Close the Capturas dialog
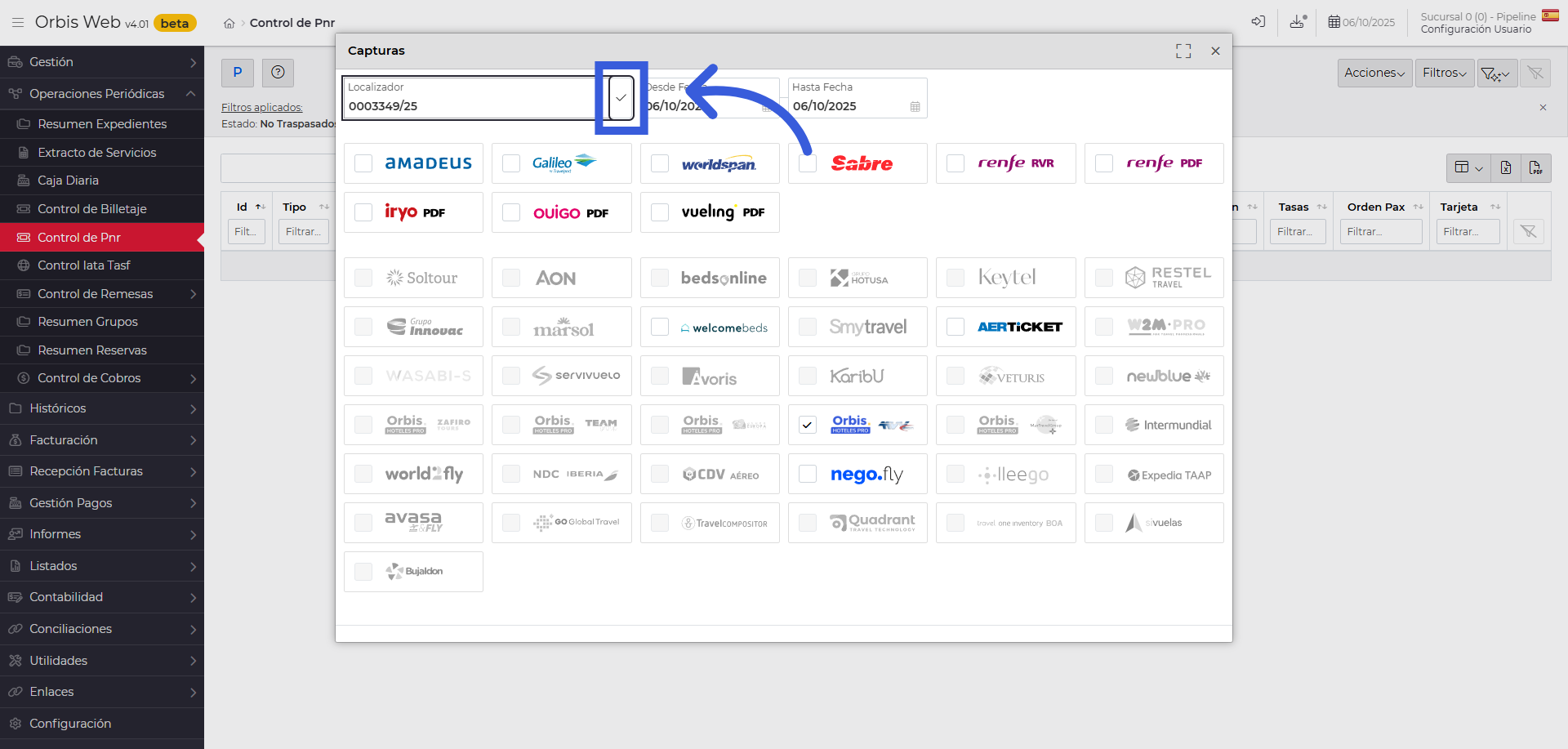Screen dimensions: 1568x749 [x=1215, y=51]
